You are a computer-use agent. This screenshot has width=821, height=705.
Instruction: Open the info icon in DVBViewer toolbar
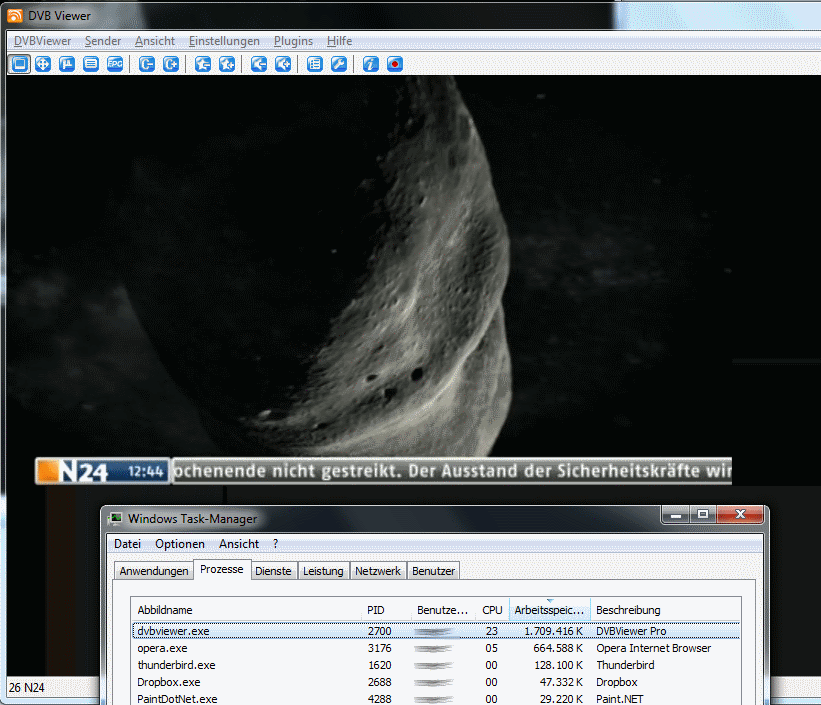pos(370,64)
